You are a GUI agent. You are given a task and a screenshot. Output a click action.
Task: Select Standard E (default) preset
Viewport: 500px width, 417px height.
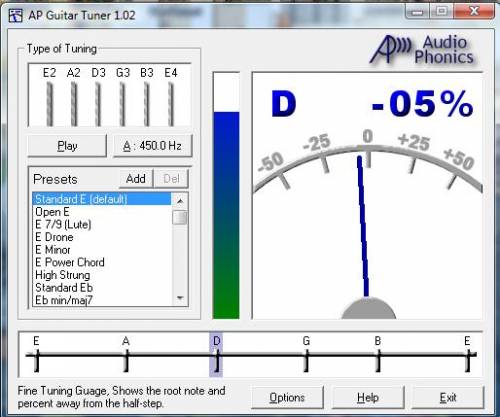point(102,199)
